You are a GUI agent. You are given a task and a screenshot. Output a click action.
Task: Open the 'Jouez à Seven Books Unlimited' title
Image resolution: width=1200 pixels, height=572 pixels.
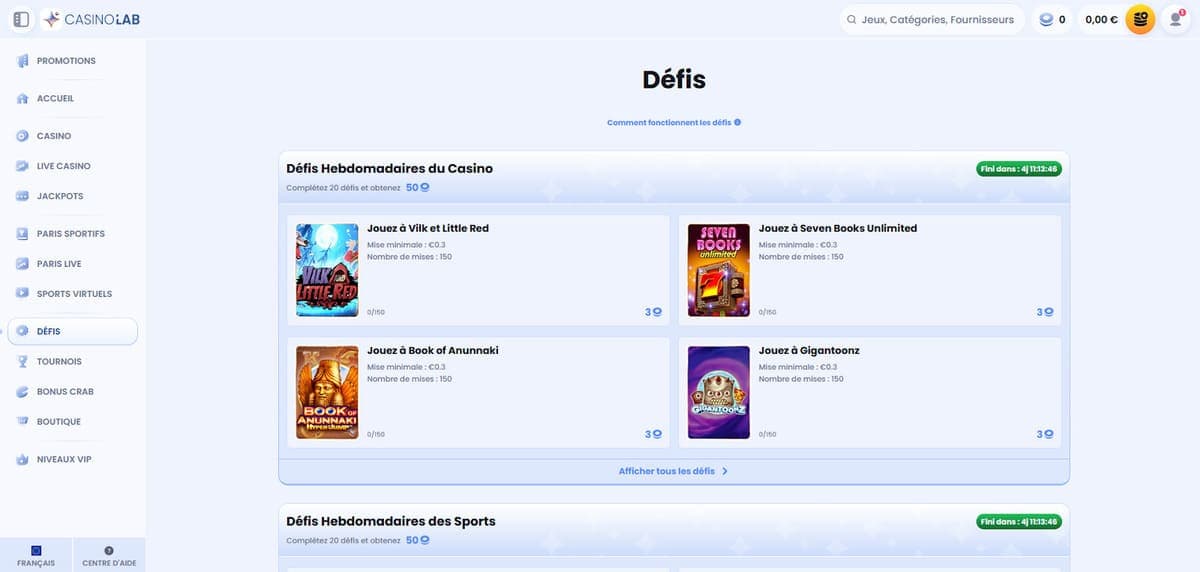tap(838, 228)
